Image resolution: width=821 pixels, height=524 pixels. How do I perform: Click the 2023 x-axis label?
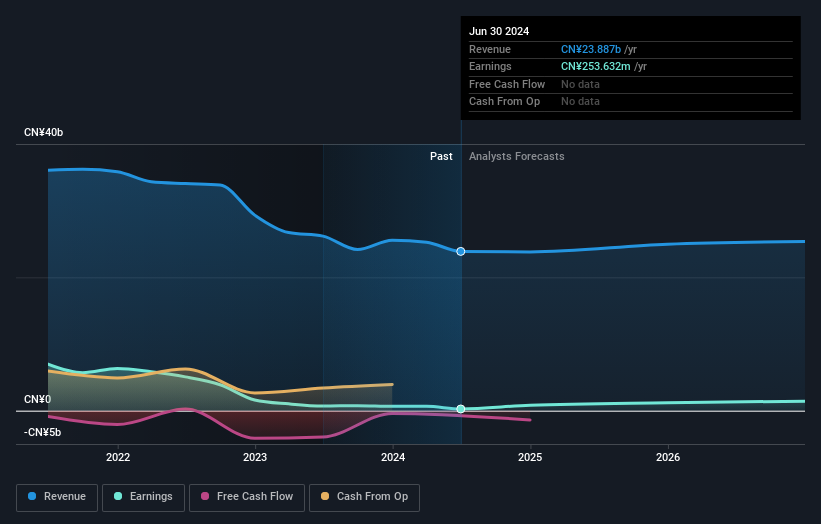(255, 458)
